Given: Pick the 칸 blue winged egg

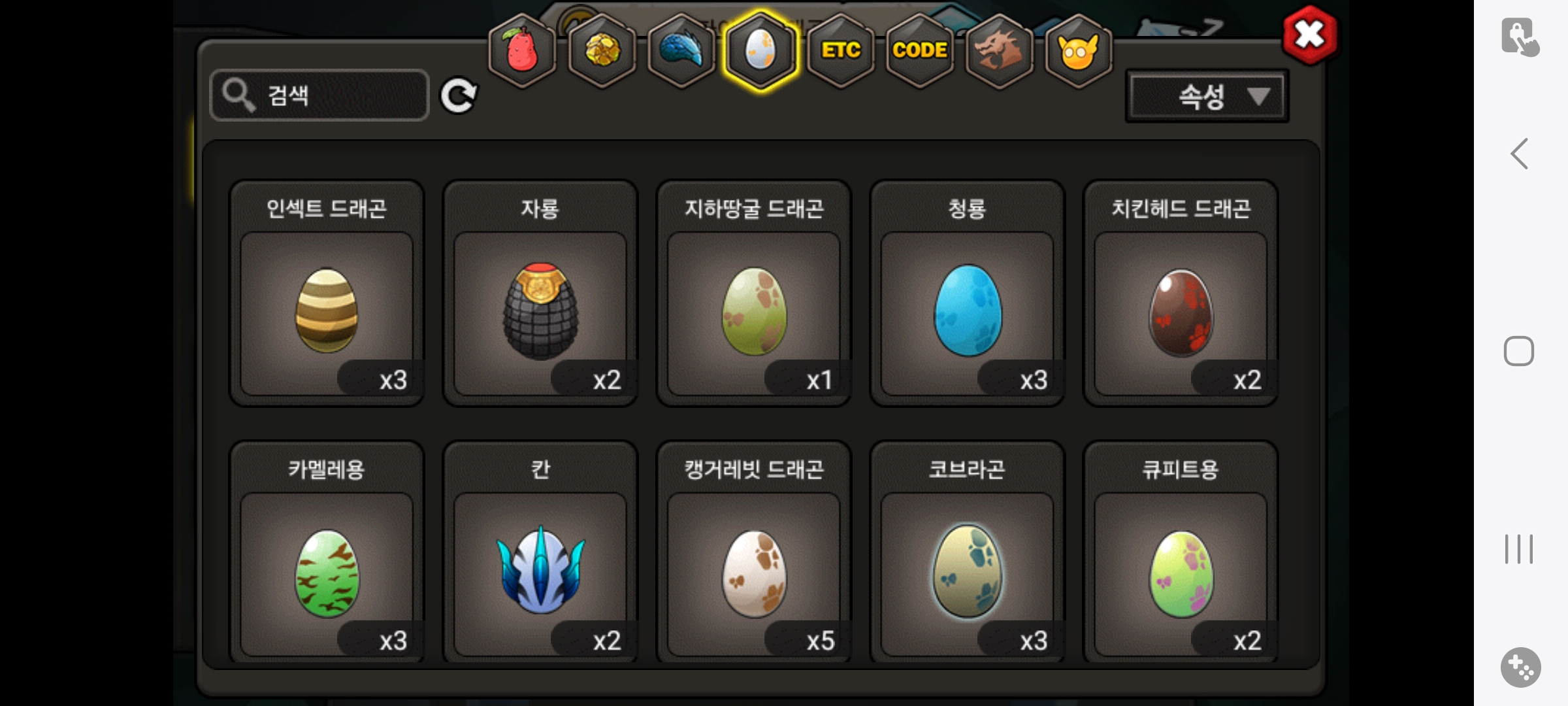Looking at the screenshot, I should [x=540, y=552].
